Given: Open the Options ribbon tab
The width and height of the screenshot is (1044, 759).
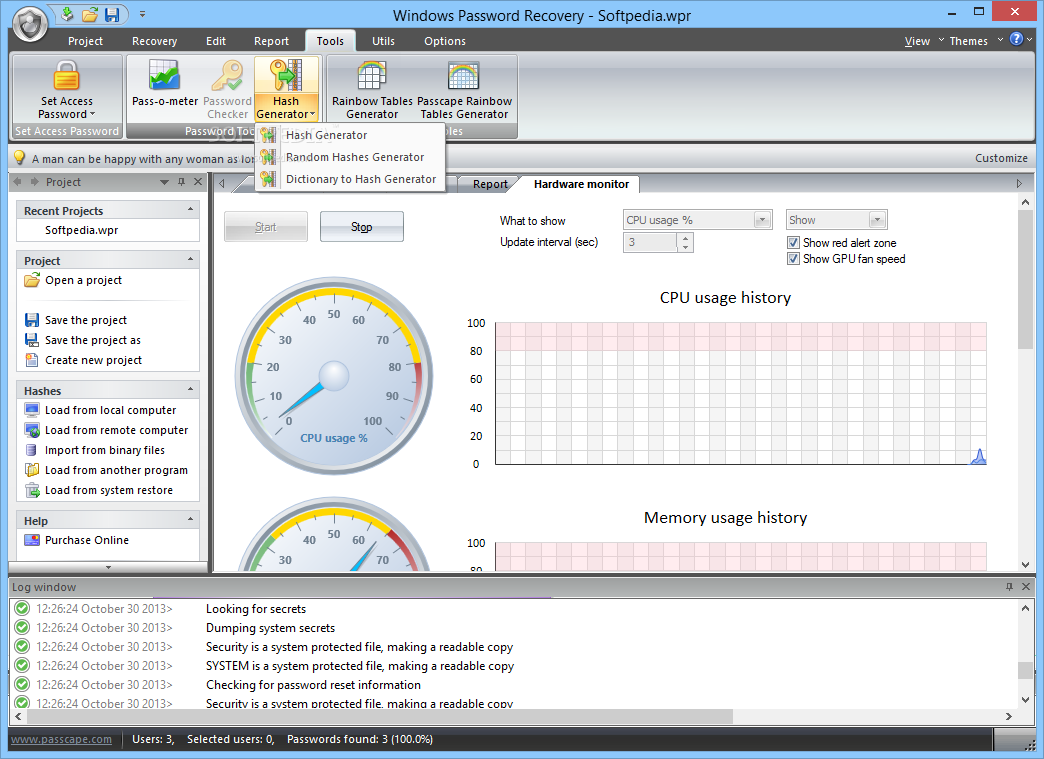Looking at the screenshot, I should click(445, 41).
